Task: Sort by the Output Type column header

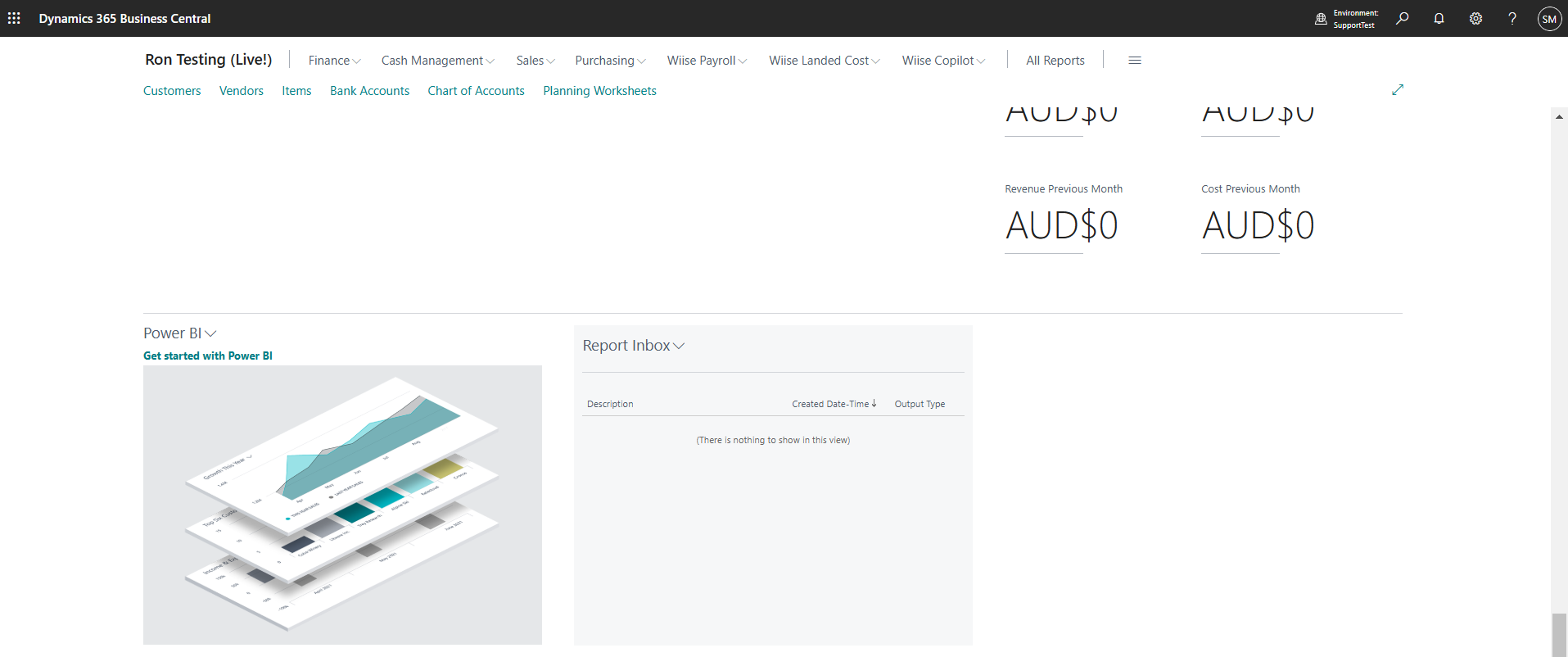Action: [920, 404]
